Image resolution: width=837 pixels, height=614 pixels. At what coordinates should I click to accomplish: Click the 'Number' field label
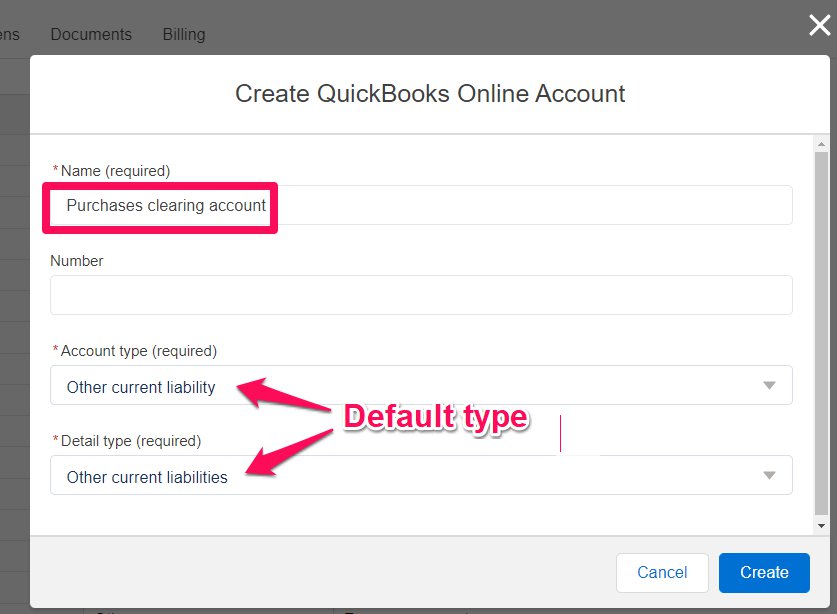[x=77, y=261]
